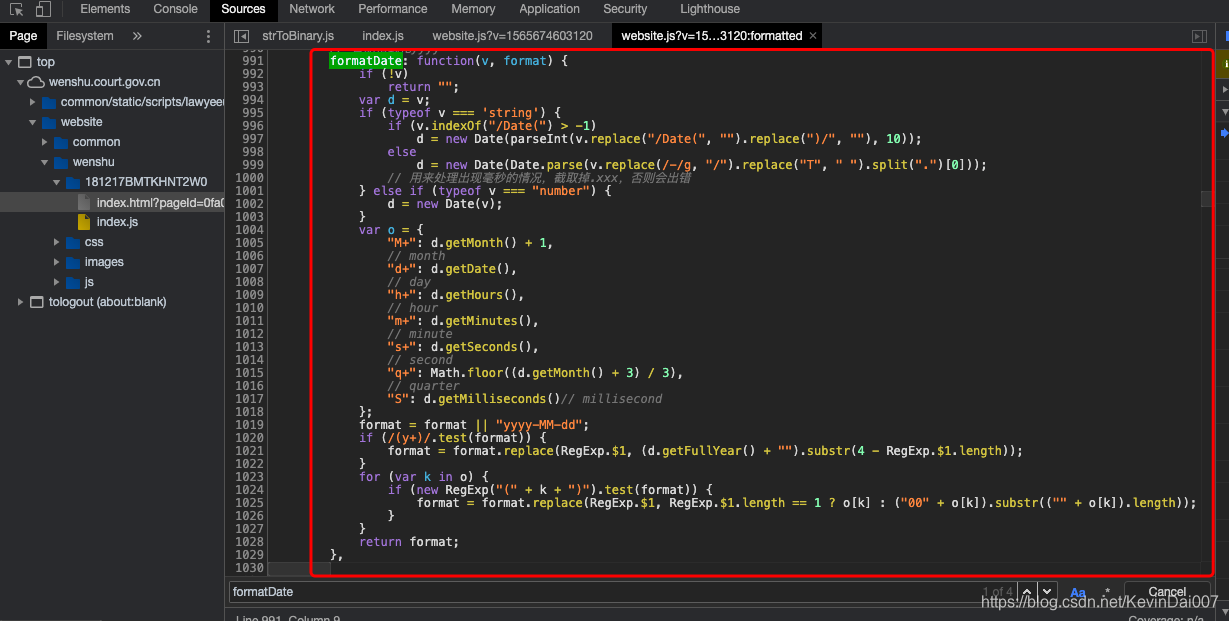Open the Memory panel tab
The image size is (1229, 621).
[x=473, y=9]
